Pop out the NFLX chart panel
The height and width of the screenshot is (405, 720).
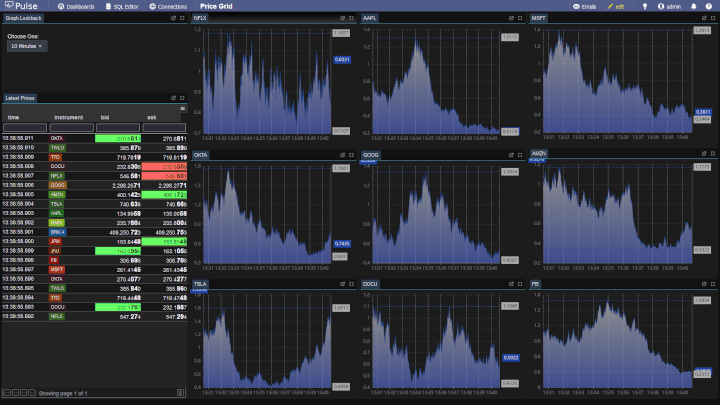click(x=341, y=18)
